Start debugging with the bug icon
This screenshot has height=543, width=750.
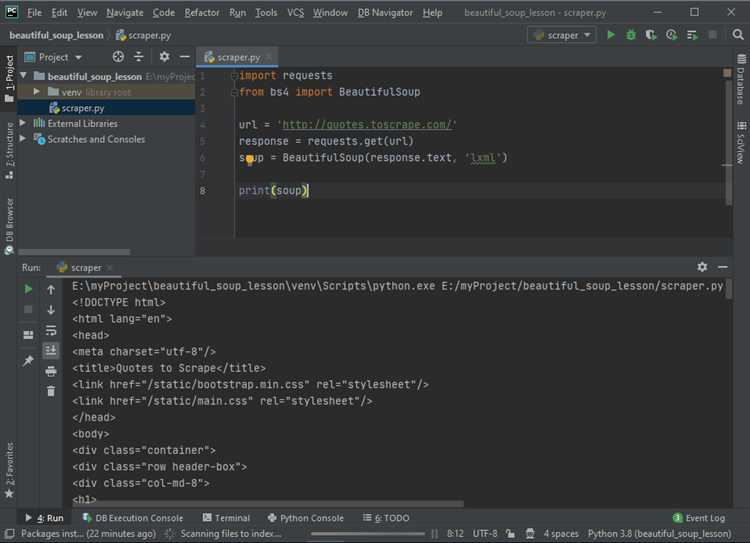click(x=631, y=35)
